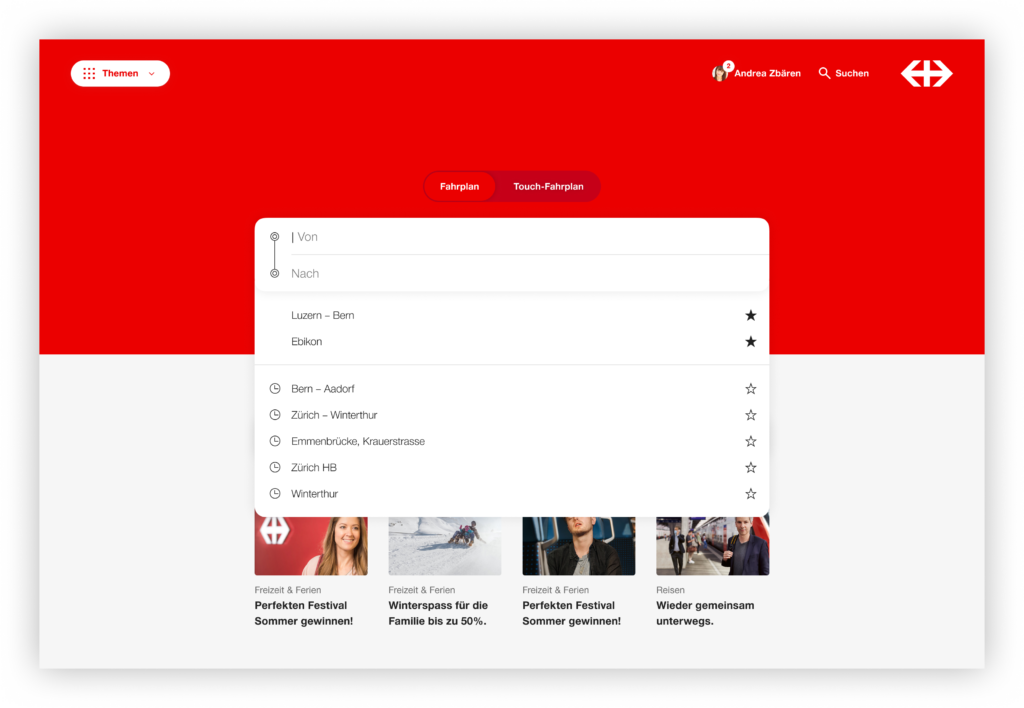This screenshot has height=708, width=1024.
Task: Unfavorite the Luzern – Bern connection star
Action: (x=750, y=315)
